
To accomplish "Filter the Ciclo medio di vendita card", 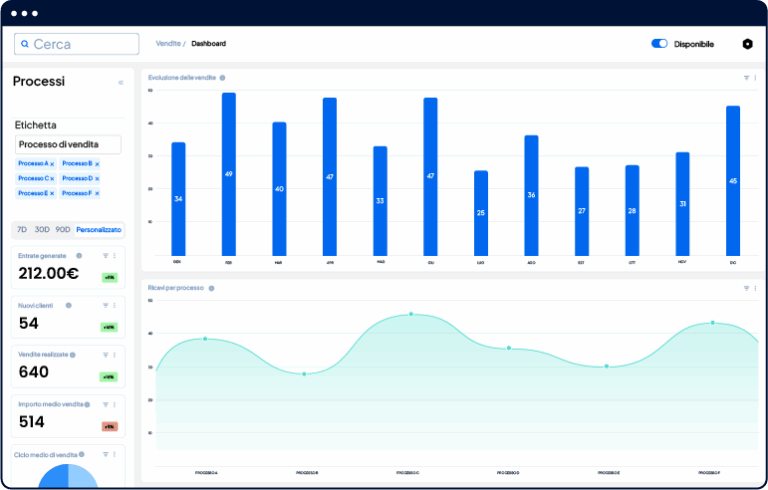I will (x=105, y=455).
